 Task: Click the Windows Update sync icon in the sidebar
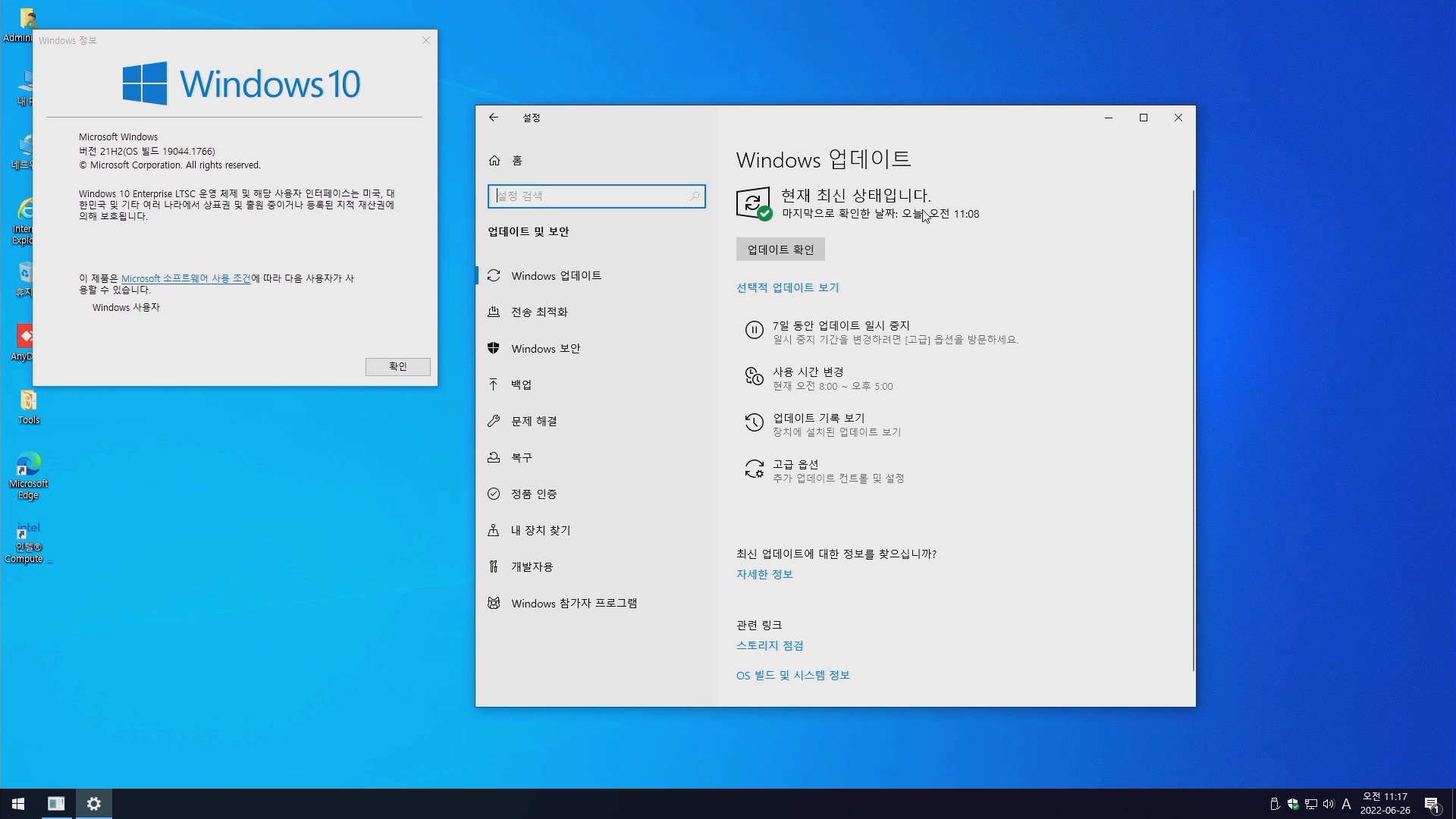click(x=494, y=276)
